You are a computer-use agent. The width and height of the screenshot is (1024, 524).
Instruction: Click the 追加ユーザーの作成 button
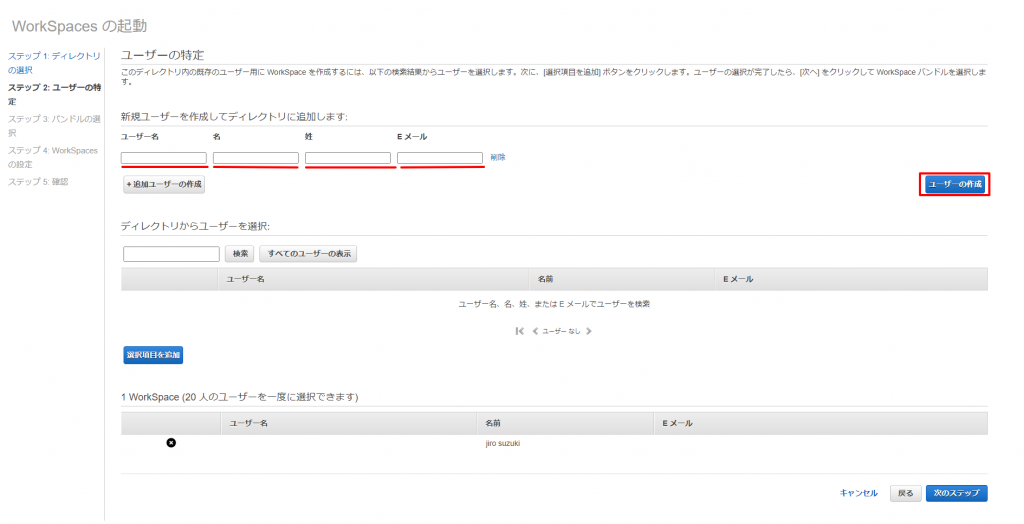click(164, 184)
